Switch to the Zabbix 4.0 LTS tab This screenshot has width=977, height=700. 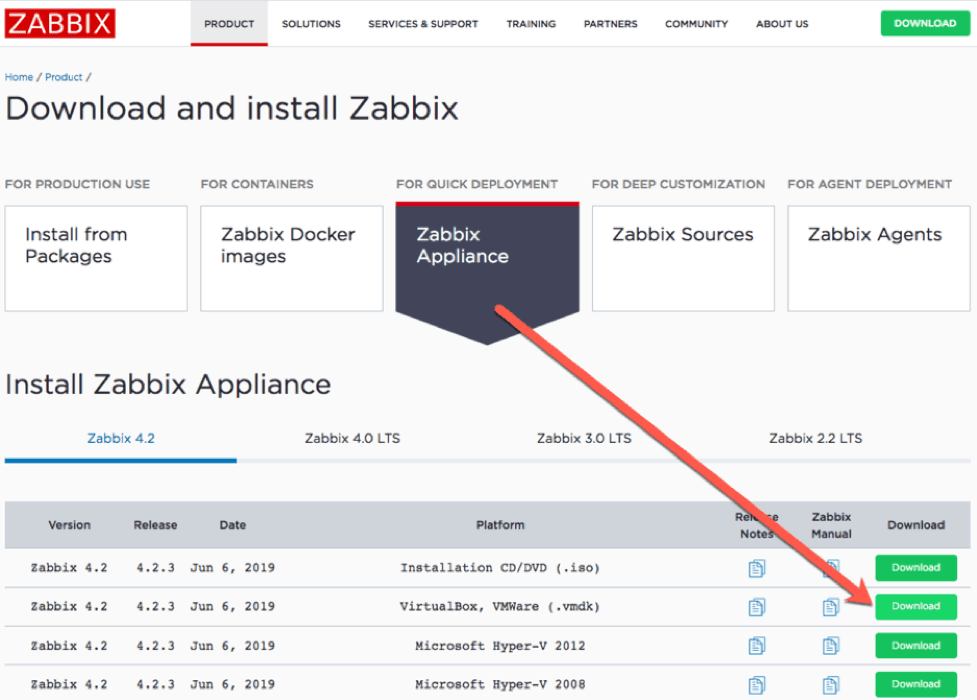[x=352, y=438]
